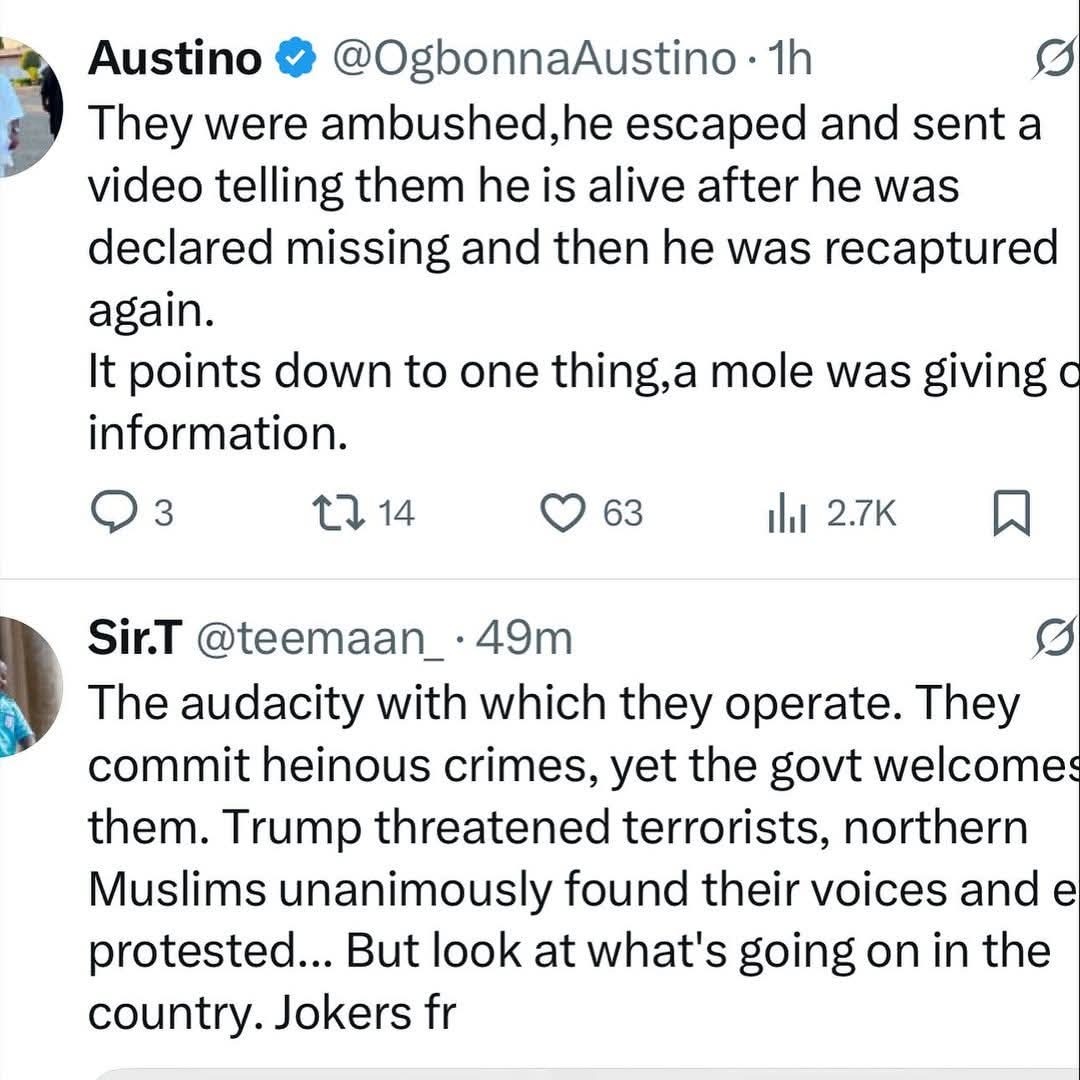
Task: Open view analytics bar-chart icon
Action: (787, 516)
